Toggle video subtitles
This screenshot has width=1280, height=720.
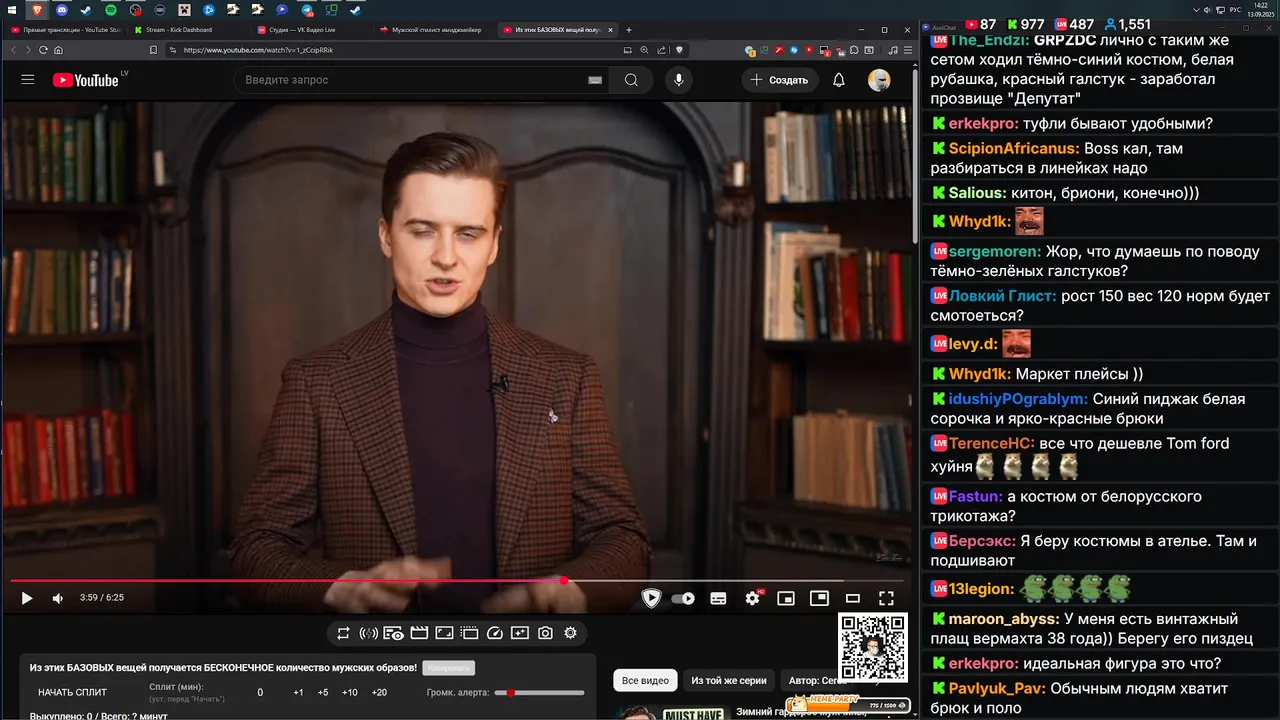pos(718,598)
